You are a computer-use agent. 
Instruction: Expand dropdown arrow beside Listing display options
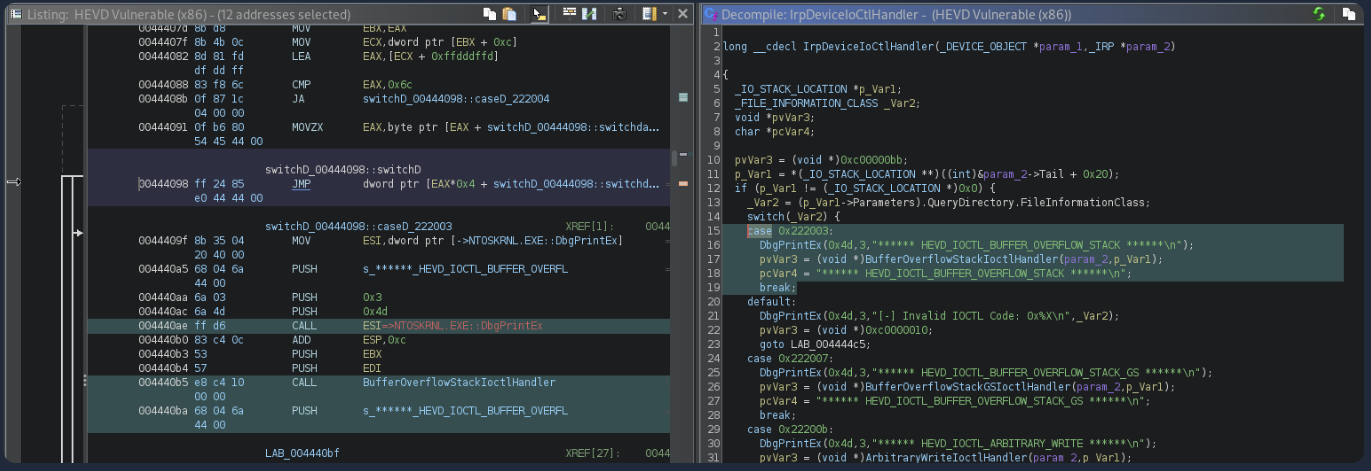tap(664, 14)
